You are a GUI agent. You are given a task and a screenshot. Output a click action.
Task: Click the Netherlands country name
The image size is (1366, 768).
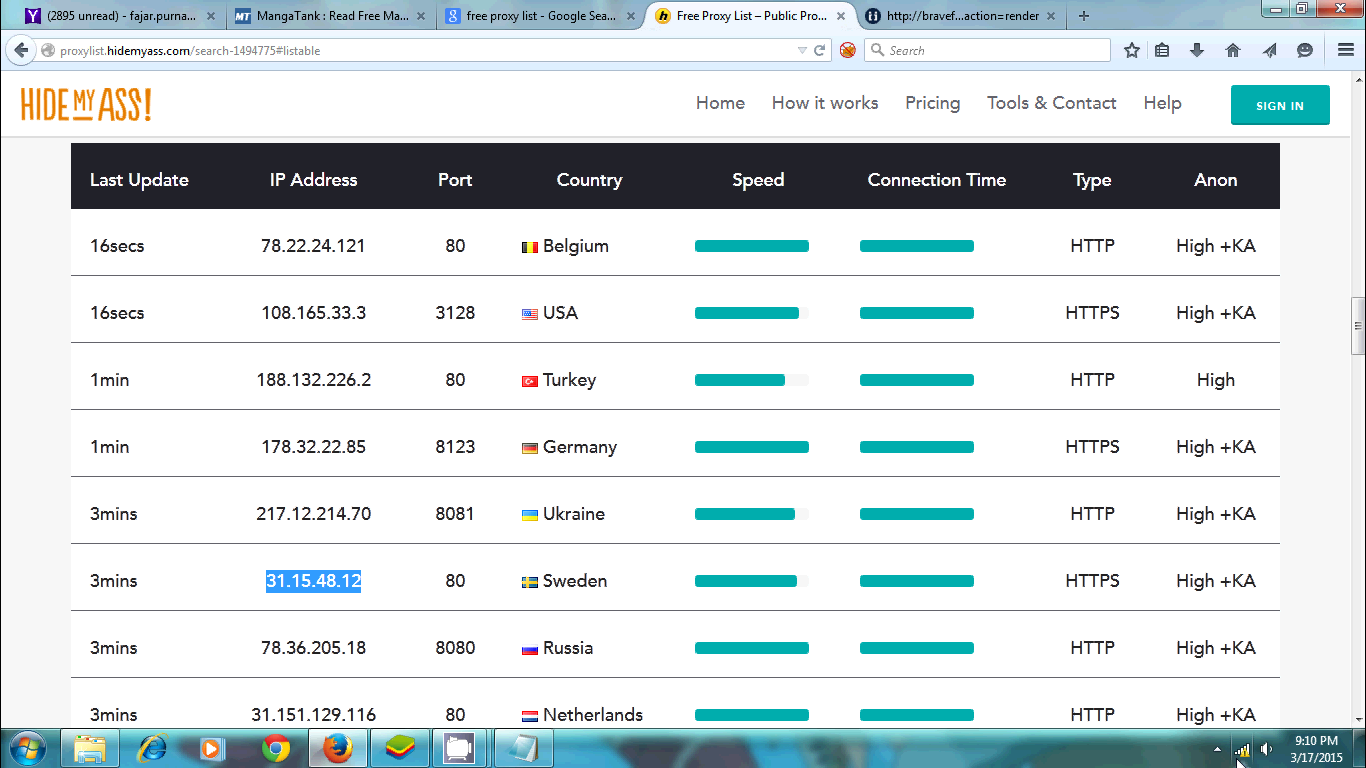pos(593,715)
